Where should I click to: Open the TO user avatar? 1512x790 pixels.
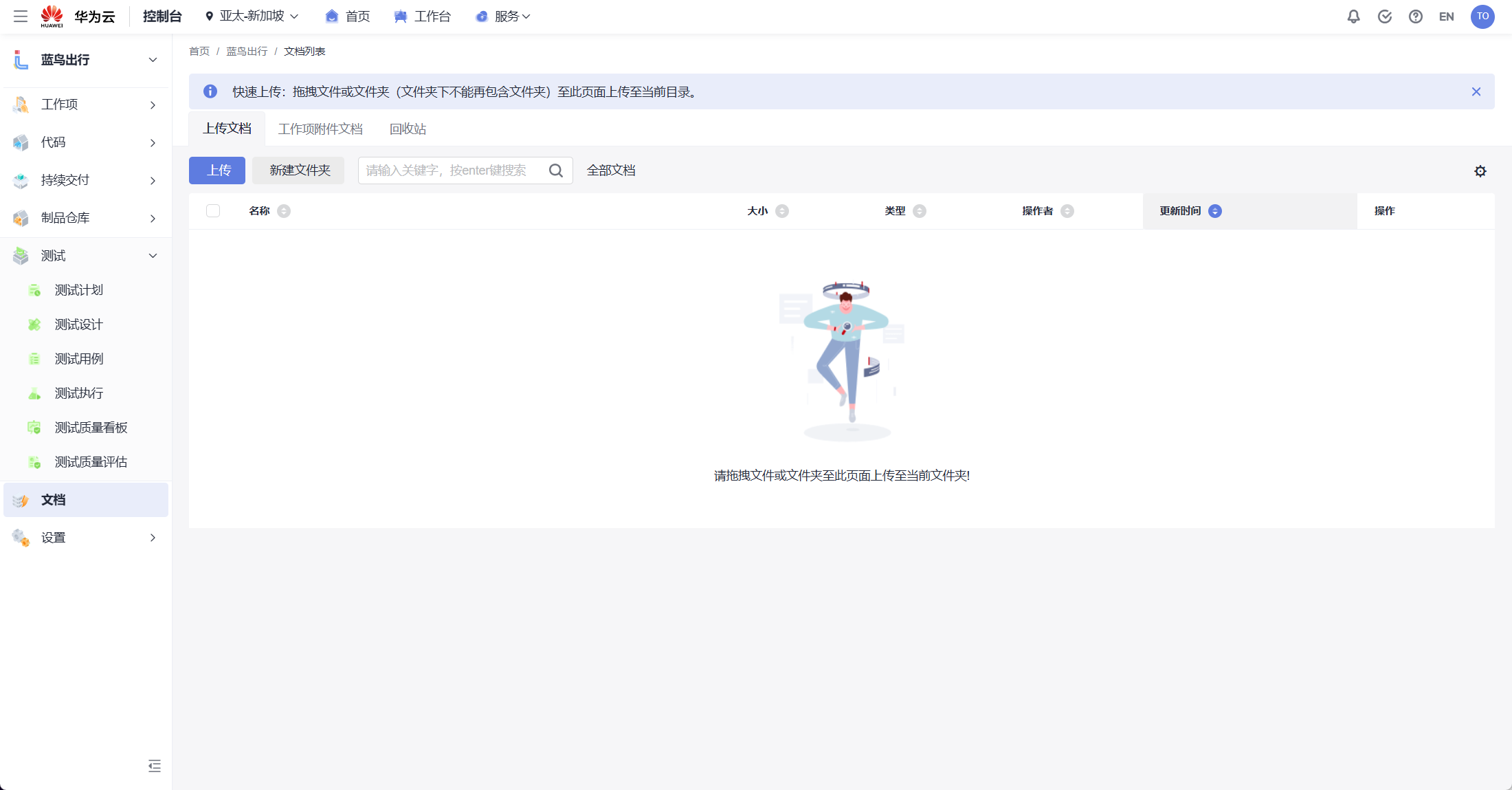pos(1482,16)
